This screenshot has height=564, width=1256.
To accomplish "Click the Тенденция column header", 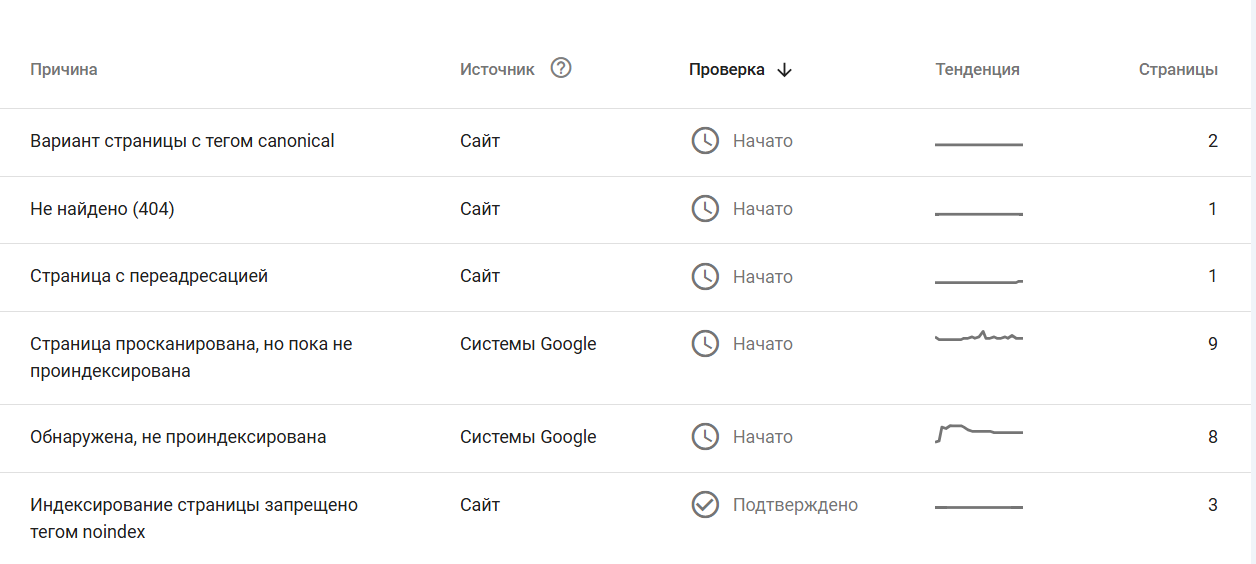I will click(x=977, y=70).
